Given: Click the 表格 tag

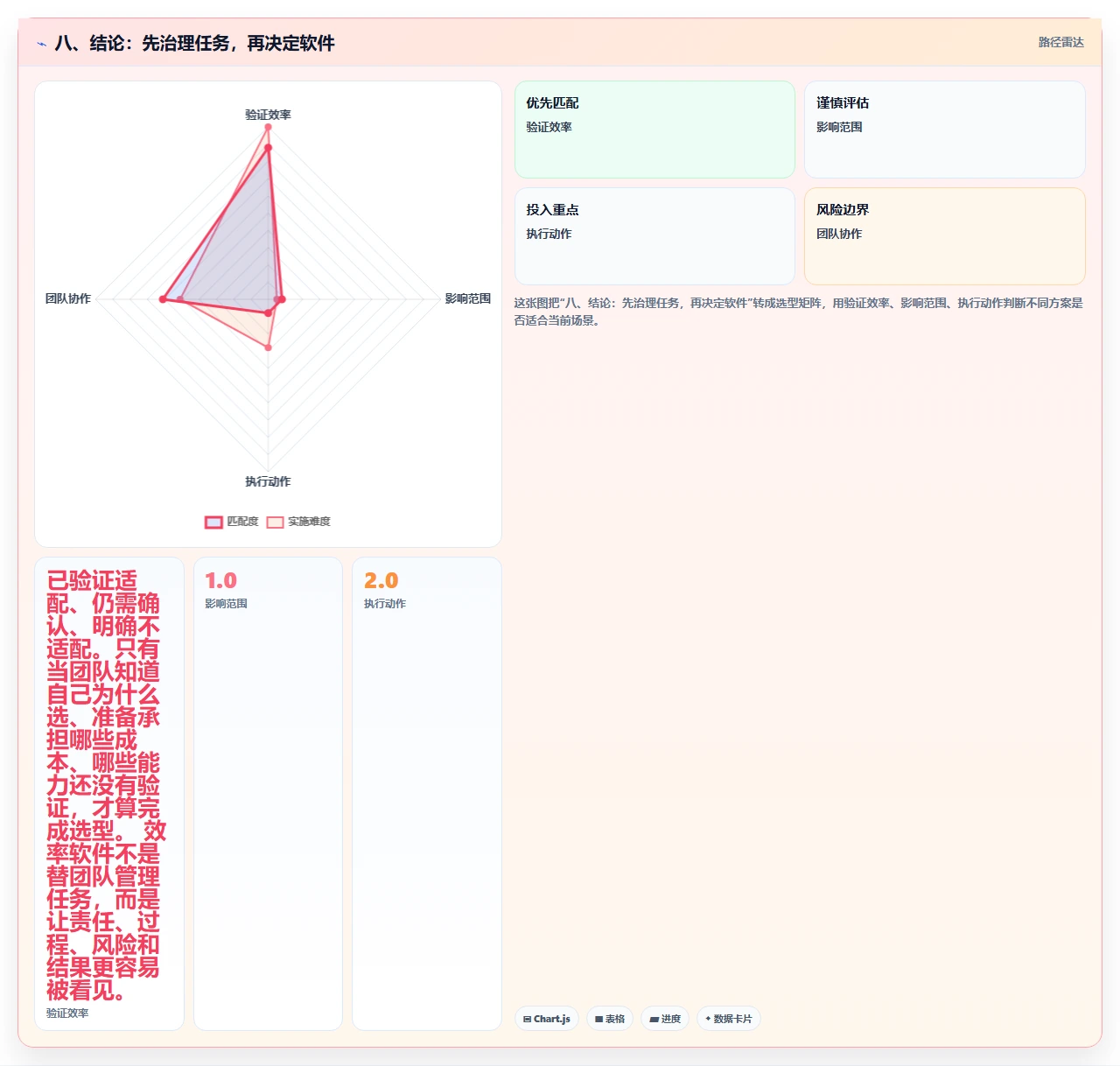Looking at the screenshot, I should pyautogui.click(x=610, y=1019).
